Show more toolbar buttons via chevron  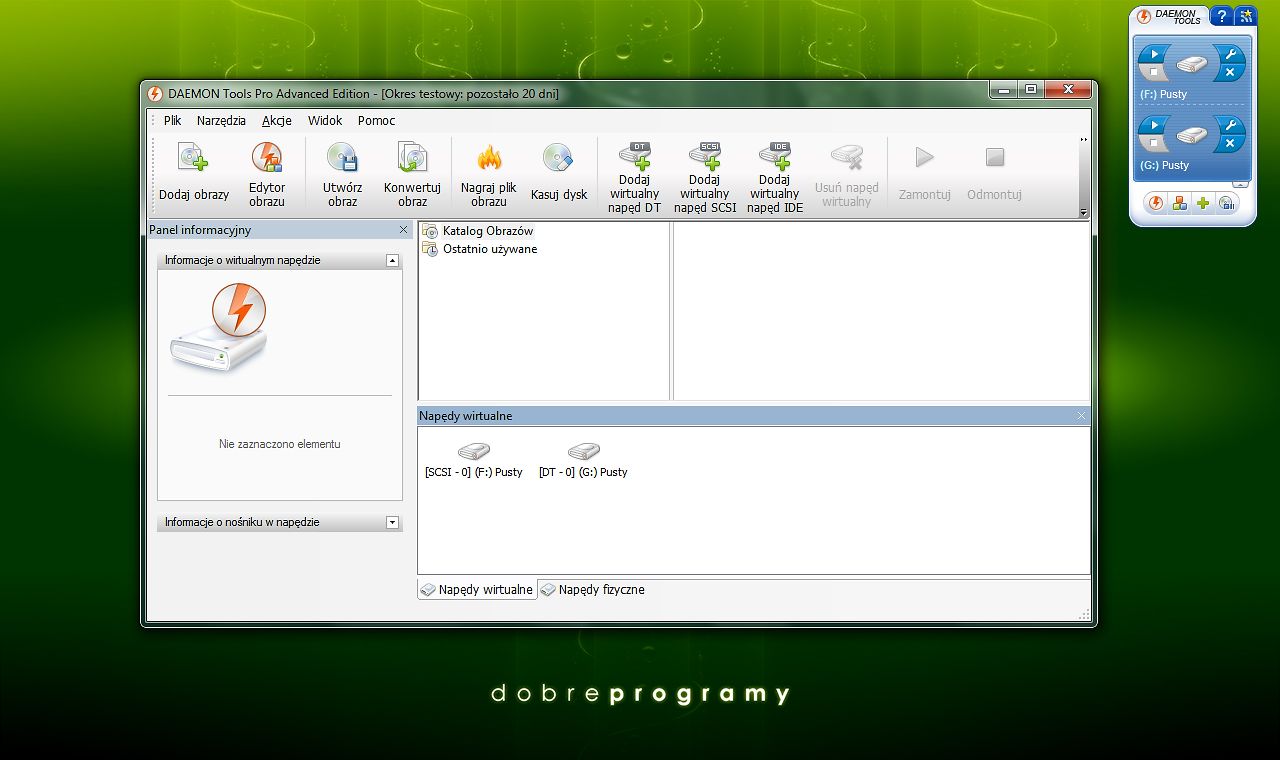(1084, 140)
